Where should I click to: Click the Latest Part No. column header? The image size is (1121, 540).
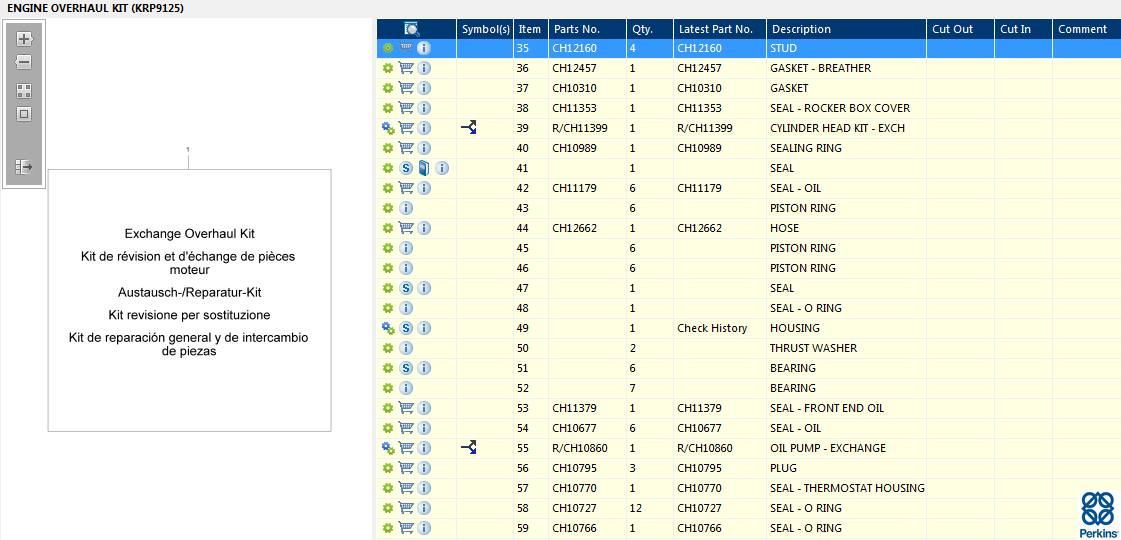714,29
